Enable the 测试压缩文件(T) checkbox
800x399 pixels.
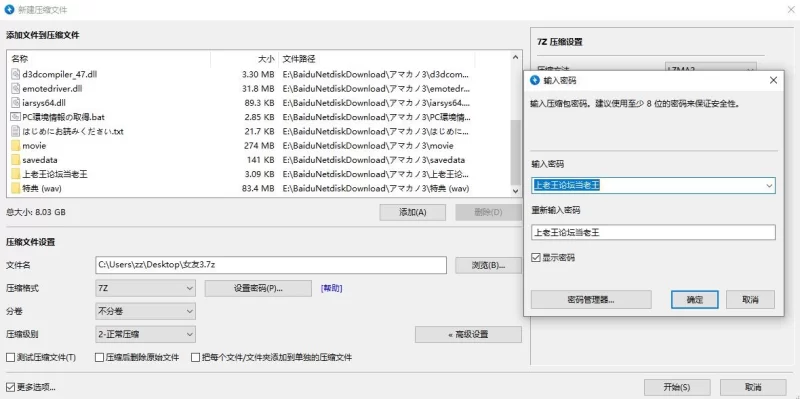click(x=10, y=357)
